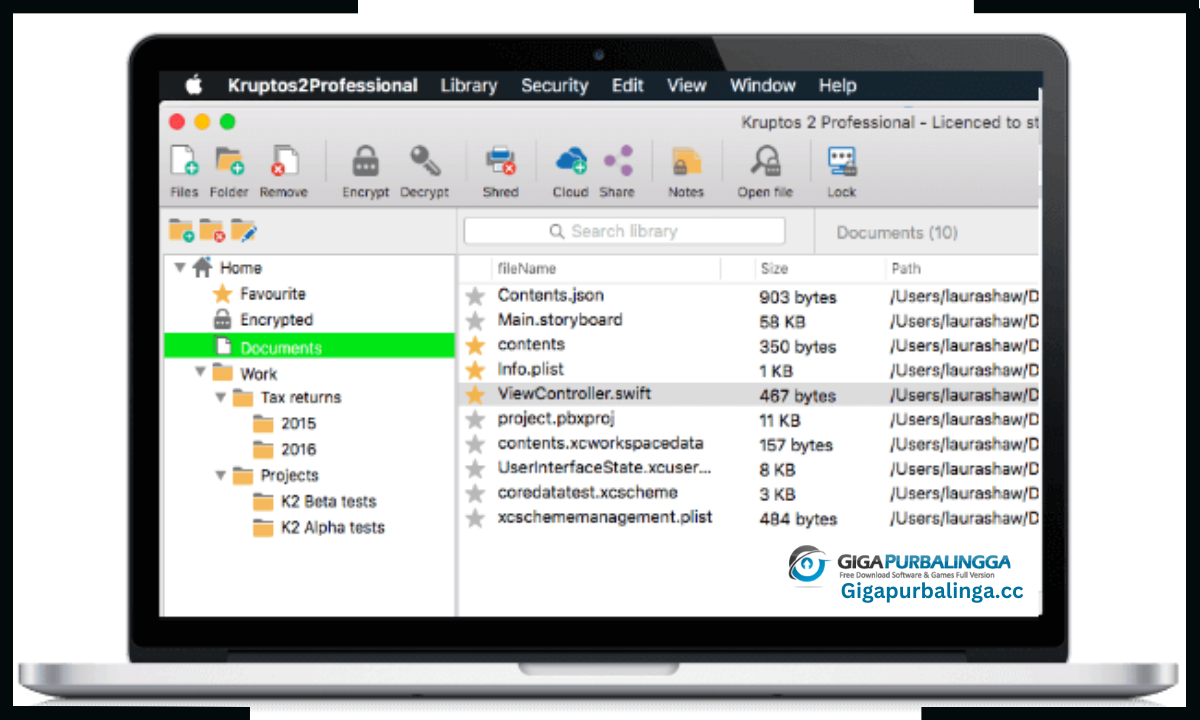
Task: Click the Encrypt padlock icon
Action: 366,161
